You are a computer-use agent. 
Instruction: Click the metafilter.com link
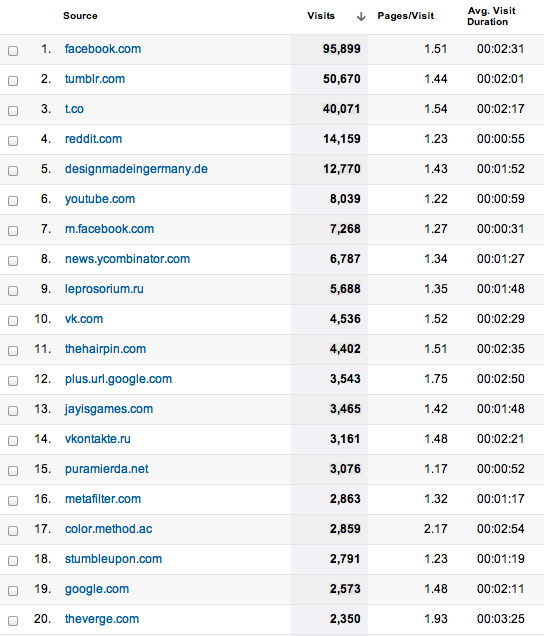coord(103,499)
